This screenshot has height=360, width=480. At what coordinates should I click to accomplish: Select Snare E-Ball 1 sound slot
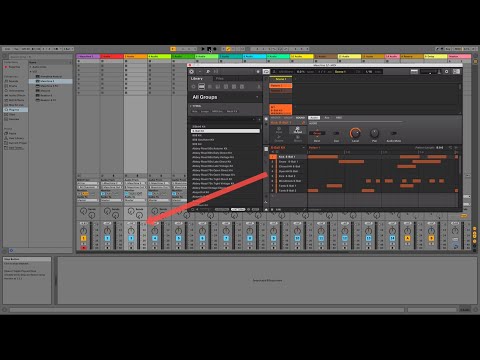[x=288, y=161]
